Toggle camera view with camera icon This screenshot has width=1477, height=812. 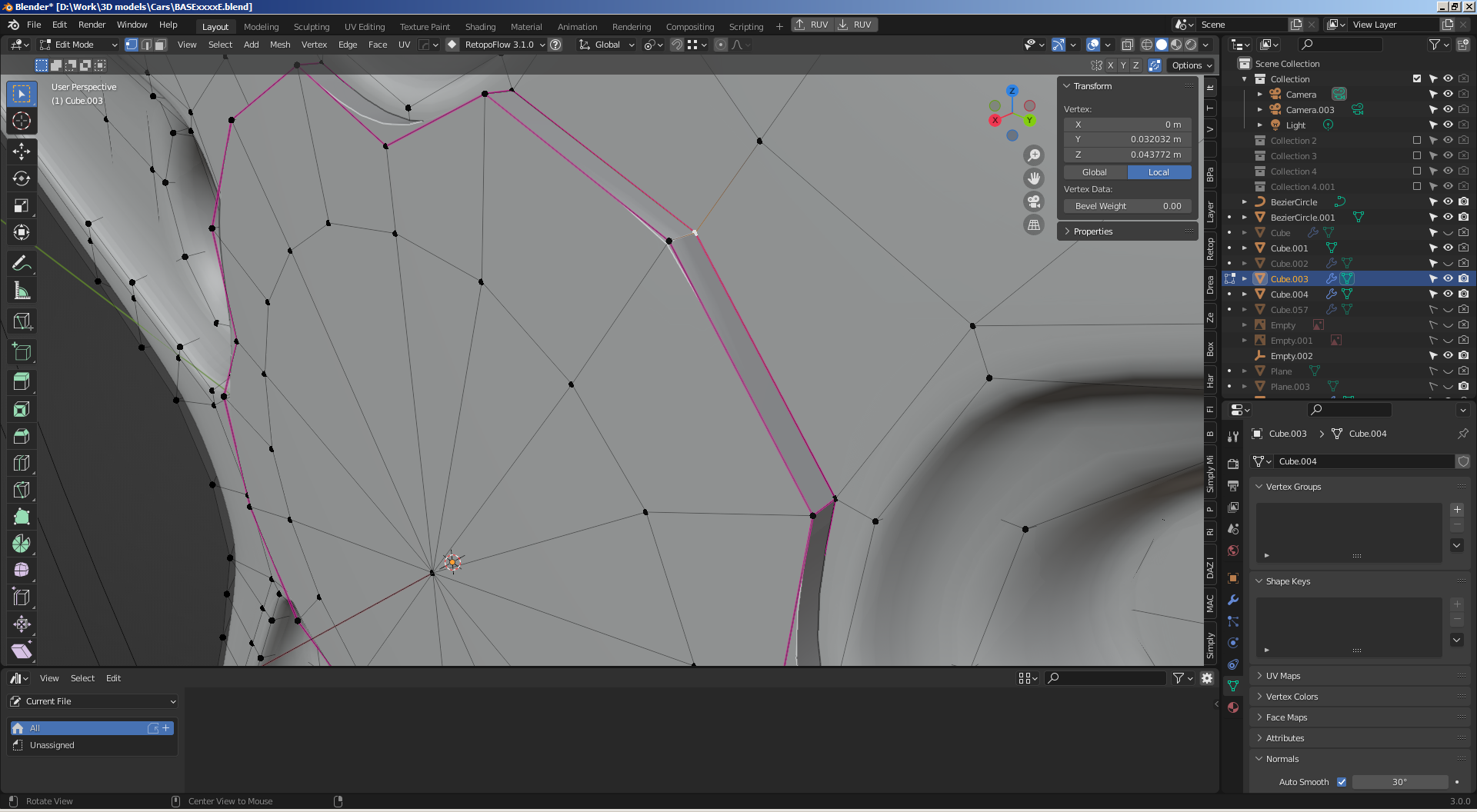click(x=1034, y=201)
